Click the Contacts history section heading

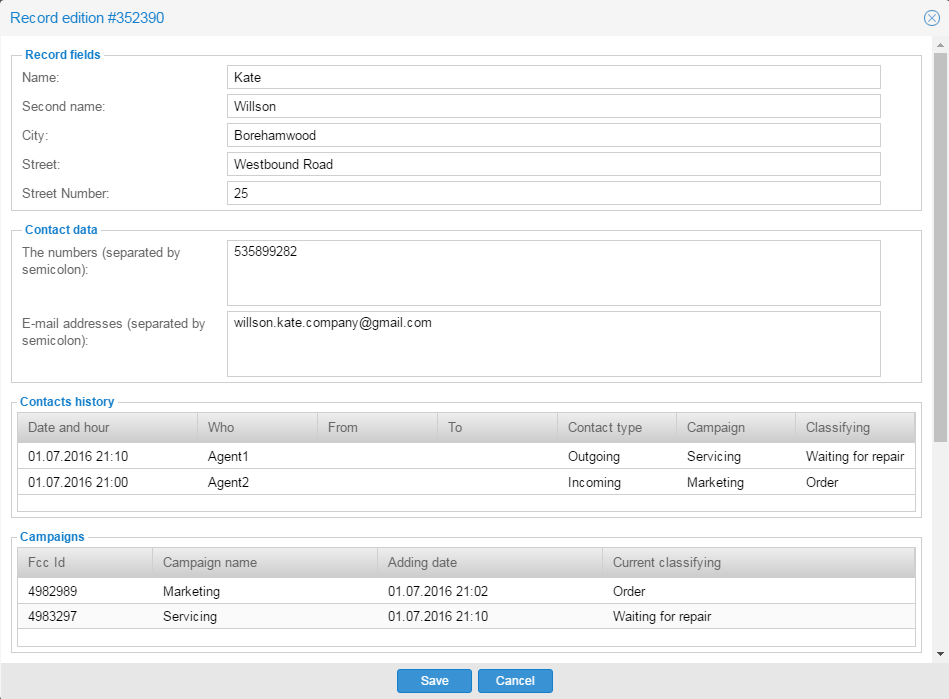point(67,402)
